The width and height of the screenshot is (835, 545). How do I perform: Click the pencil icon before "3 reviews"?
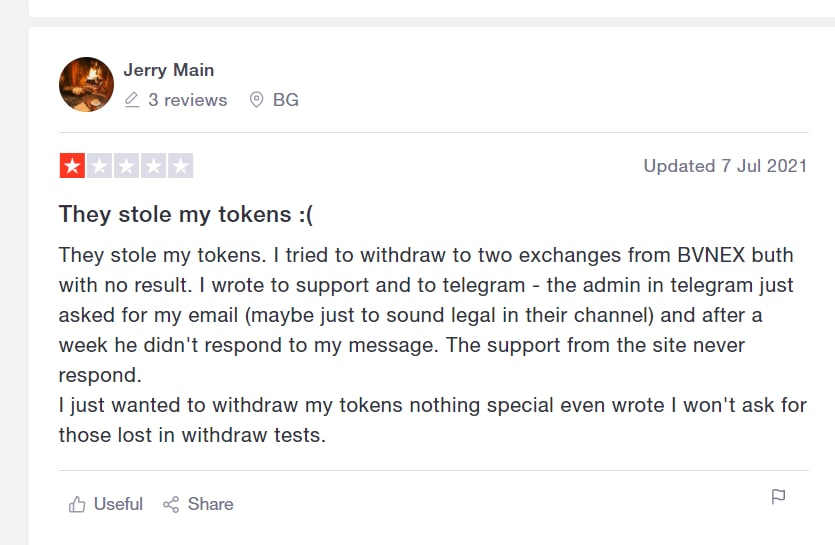pyautogui.click(x=132, y=100)
